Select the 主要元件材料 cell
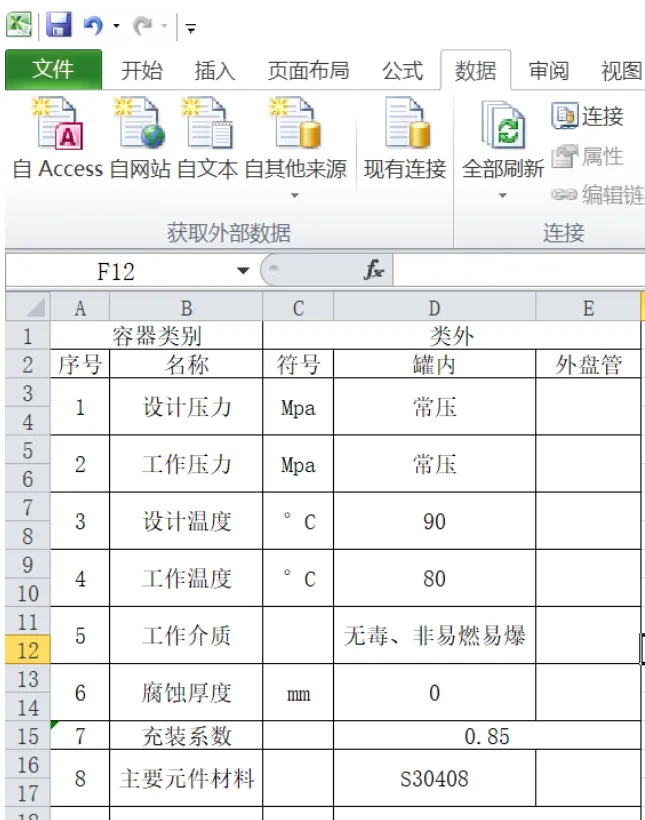This screenshot has width=645, height=820. point(186,778)
